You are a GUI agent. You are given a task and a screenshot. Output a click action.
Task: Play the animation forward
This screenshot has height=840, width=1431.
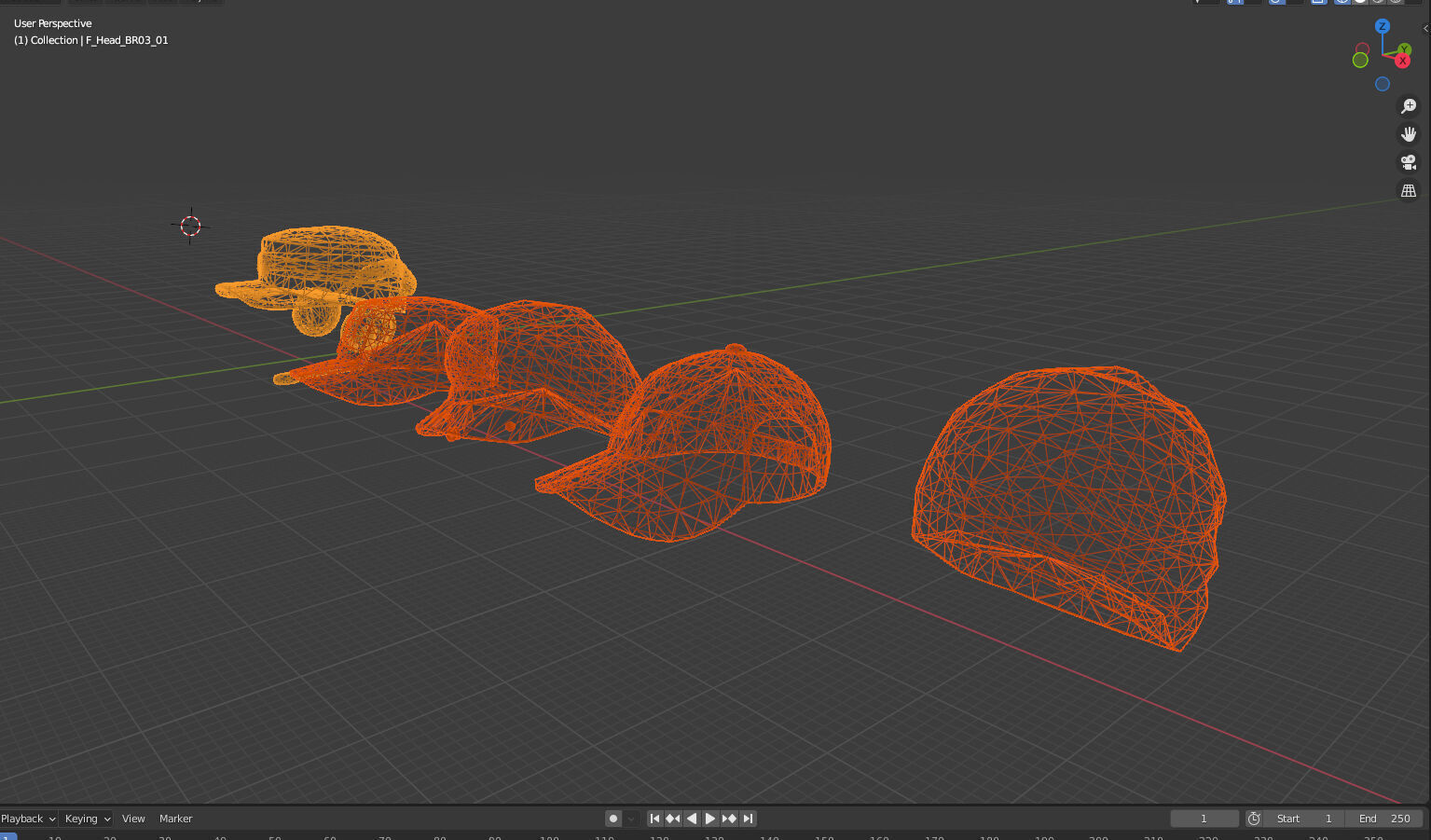tap(710, 819)
